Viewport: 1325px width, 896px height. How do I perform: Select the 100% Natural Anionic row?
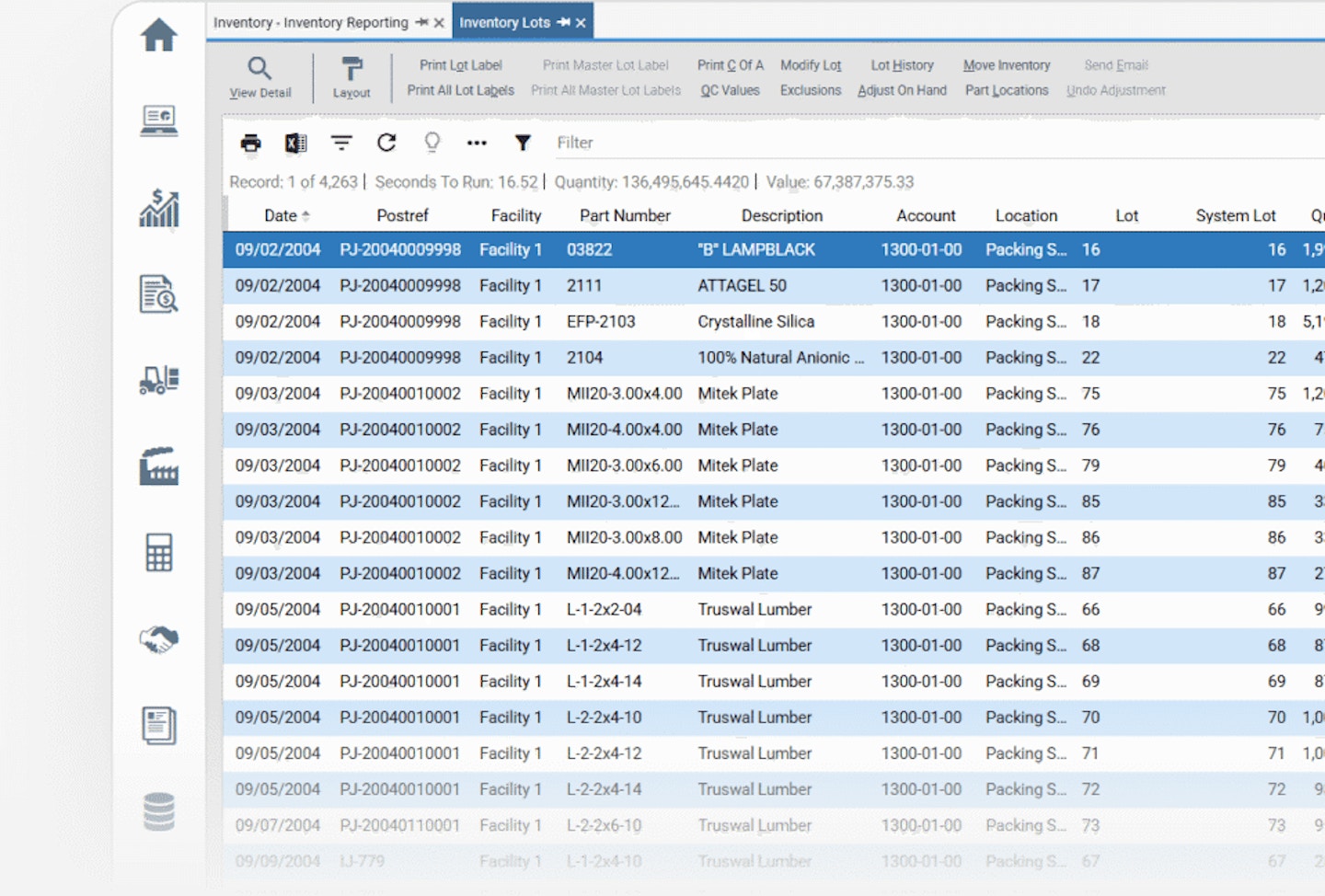(774, 357)
